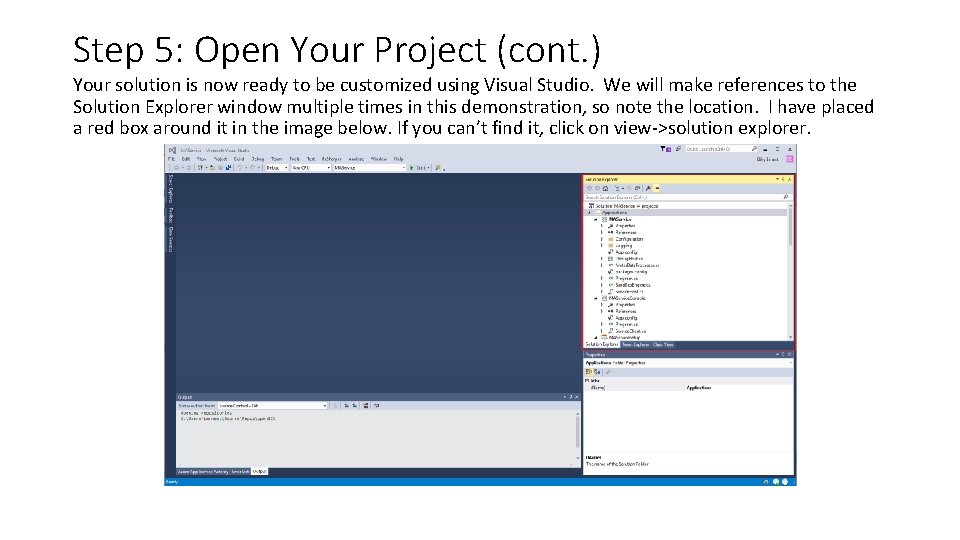Click the Forward icon in Solution Explorer toolbar
This screenshot has width=960, height=540.
pos(598,188)
